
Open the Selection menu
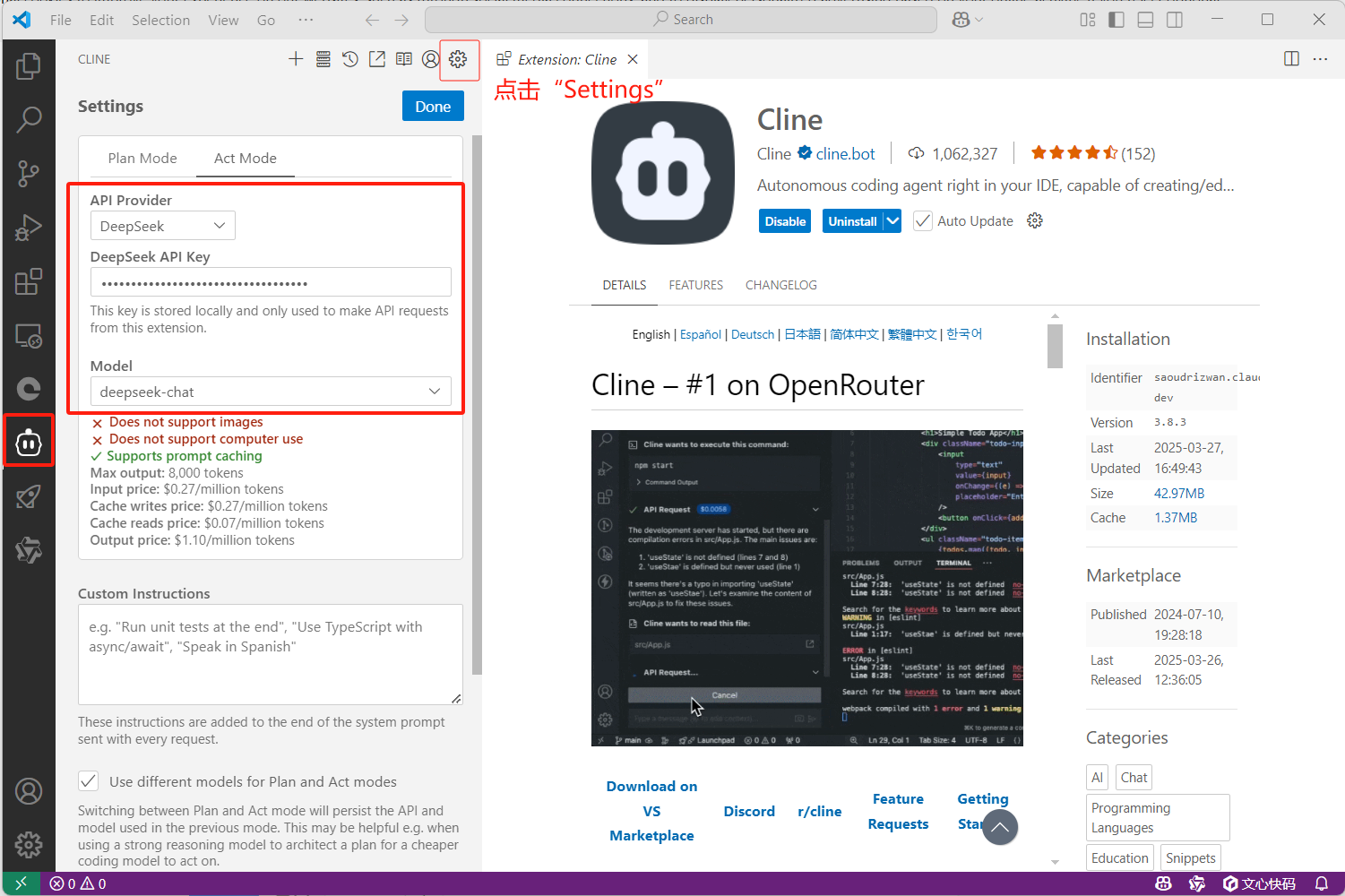coord(160,20)
